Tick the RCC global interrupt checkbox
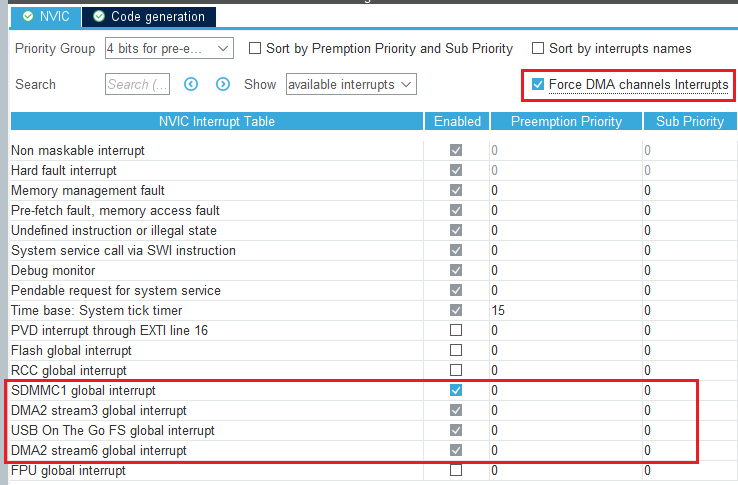Viewport: 738px width, 485px height. point(456,370)
